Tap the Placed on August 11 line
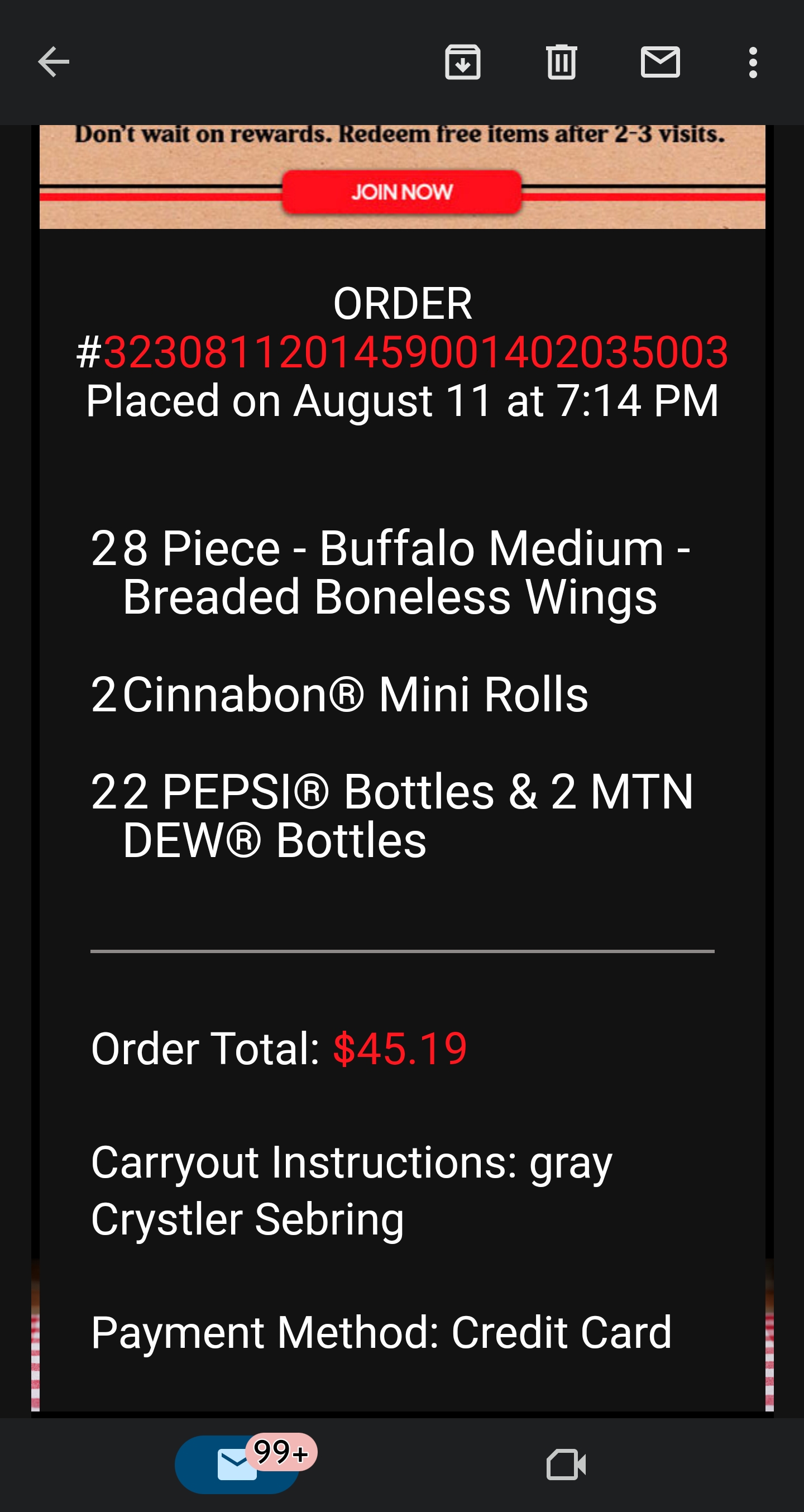 pos(402,401)
